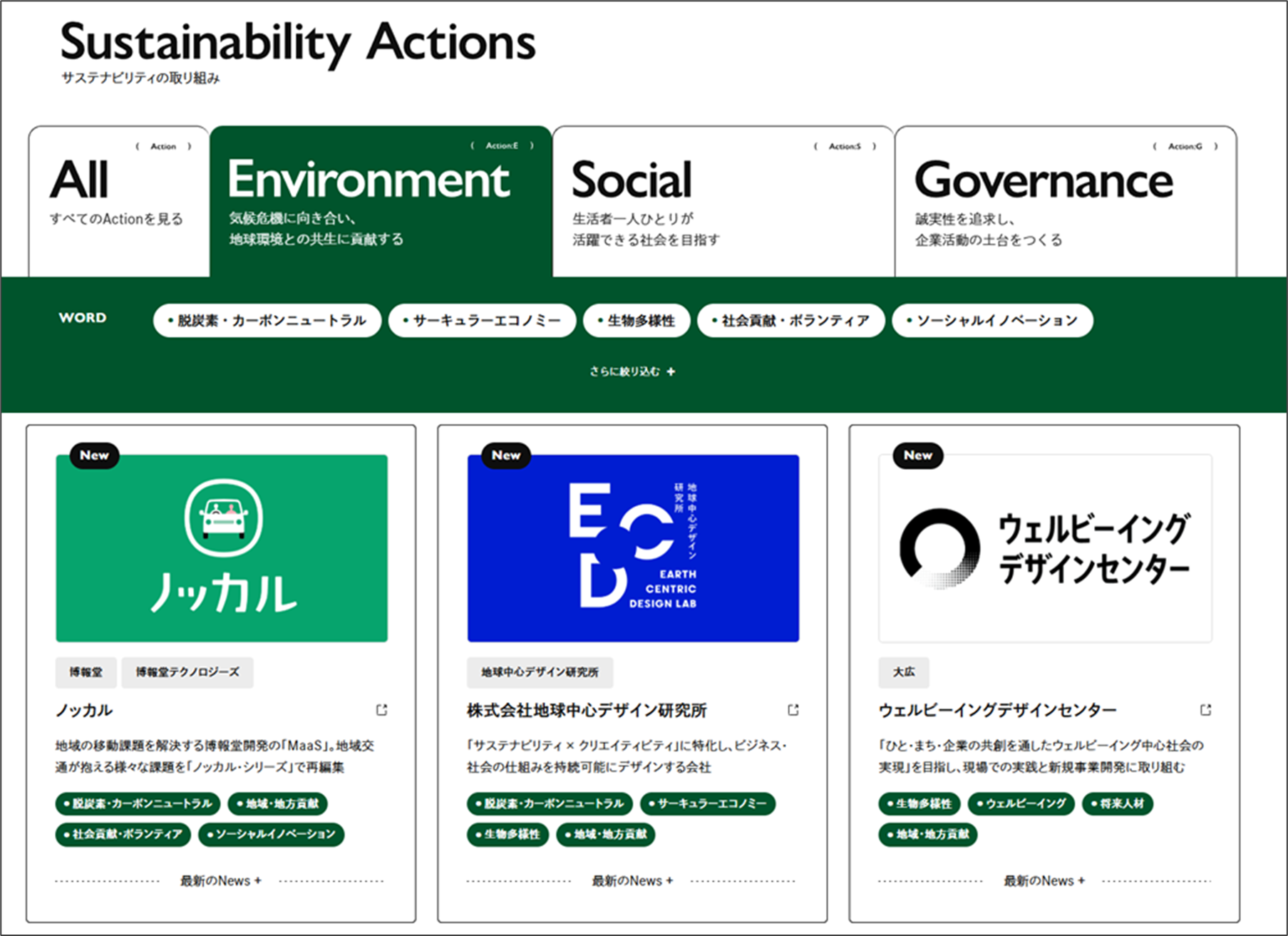
Task: Click external link icon for 株式会社地球中心デザイン研究所
Action: pyautogui.click(x=793, y=710)
